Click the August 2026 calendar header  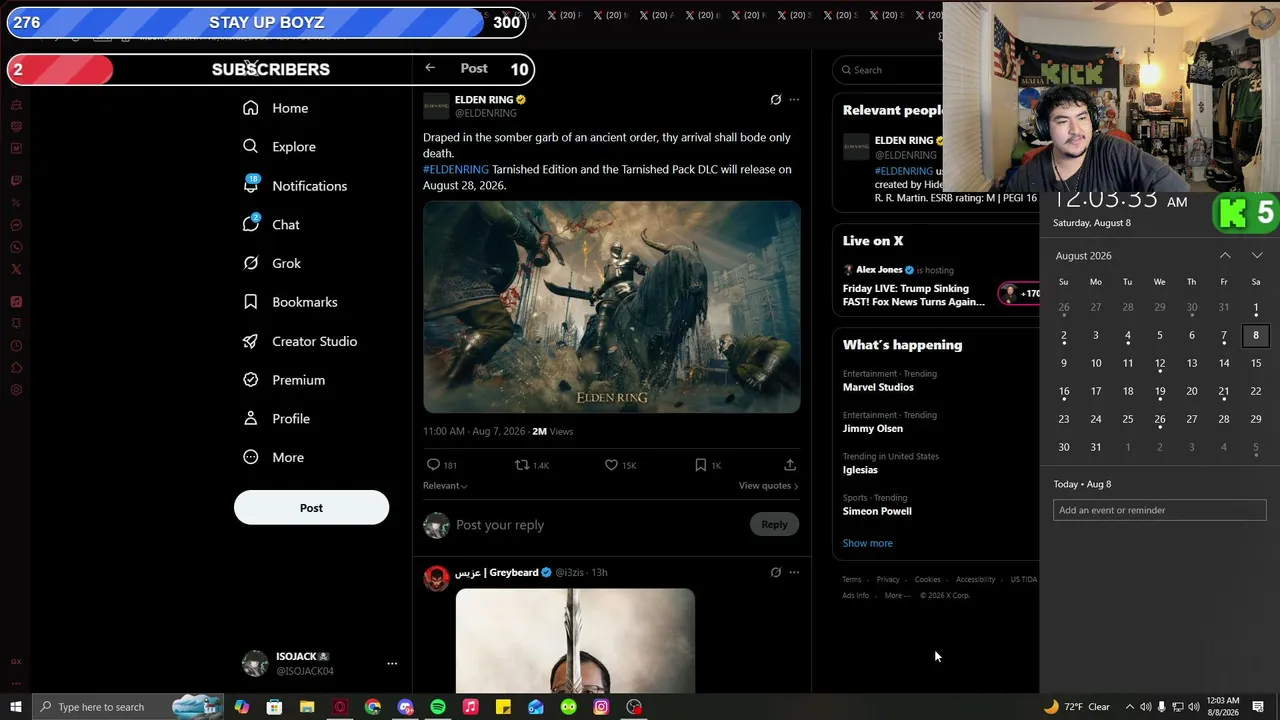click(x=1084, y=256)
